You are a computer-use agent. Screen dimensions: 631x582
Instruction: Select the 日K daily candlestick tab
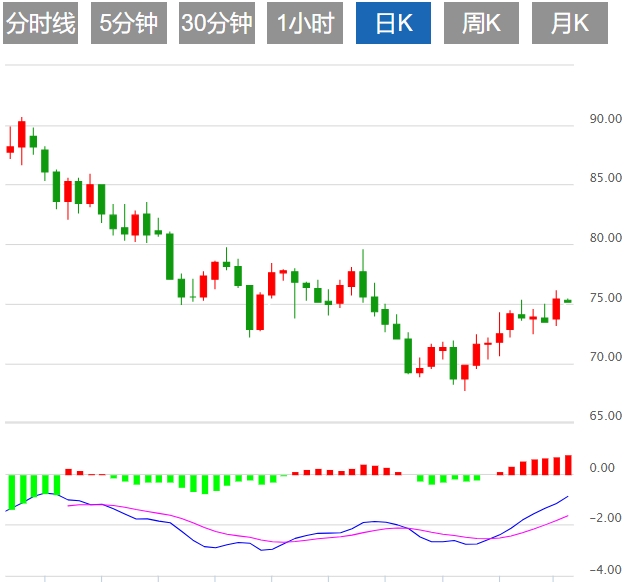[x=393, y=23]
